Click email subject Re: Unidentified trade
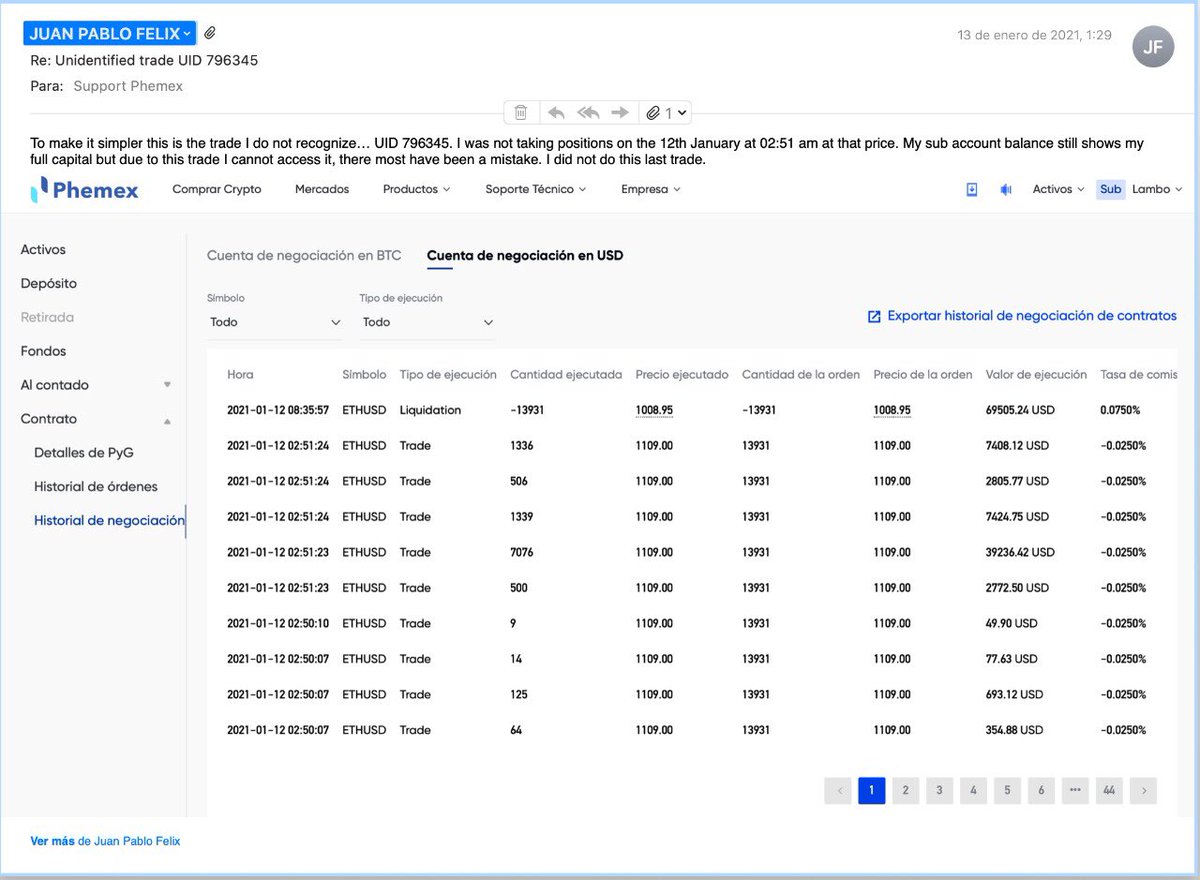 (x=144, y=61)
